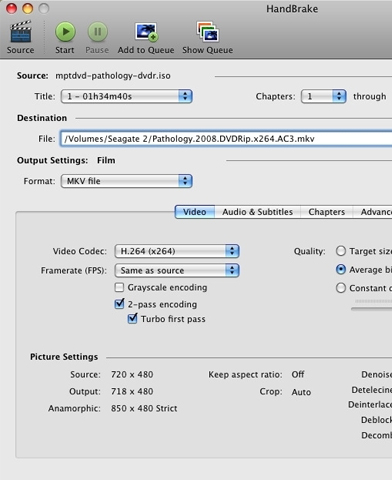Click the Film preset name in Output Settings
This screenshot has width=392, height=480.
pyautogui.click(x=106, y=160)
